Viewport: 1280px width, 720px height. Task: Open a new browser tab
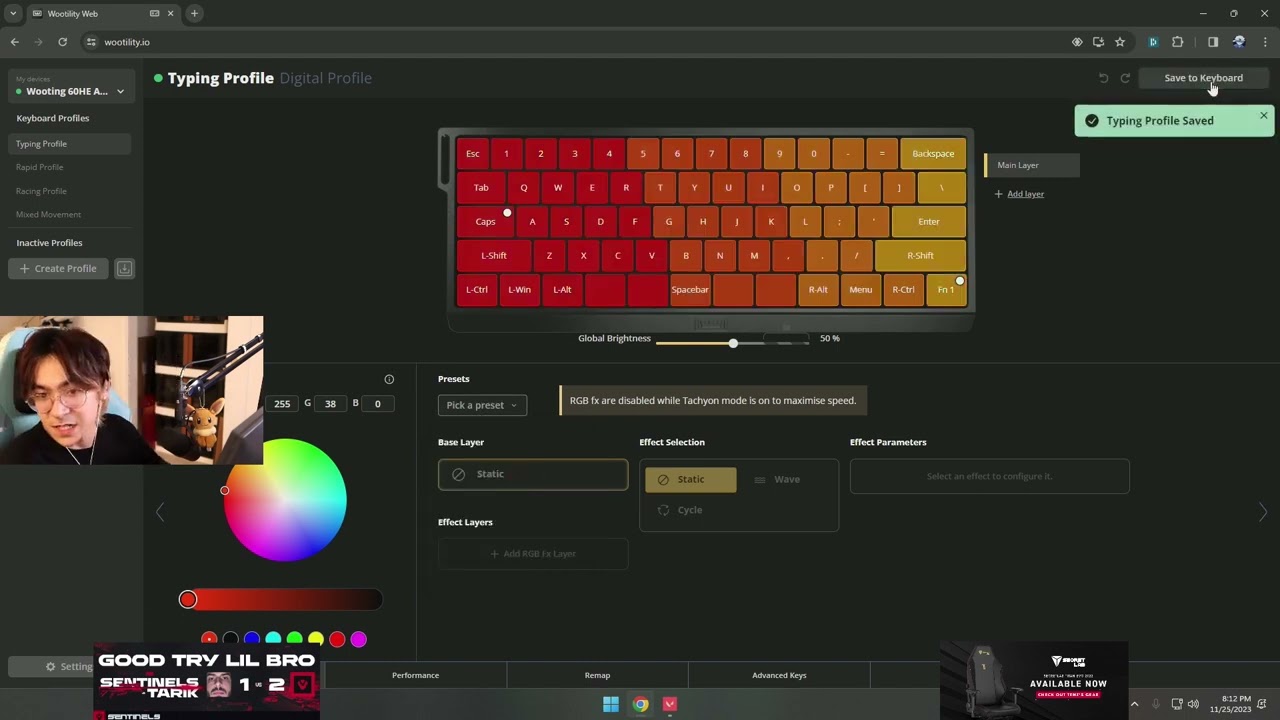194,13
